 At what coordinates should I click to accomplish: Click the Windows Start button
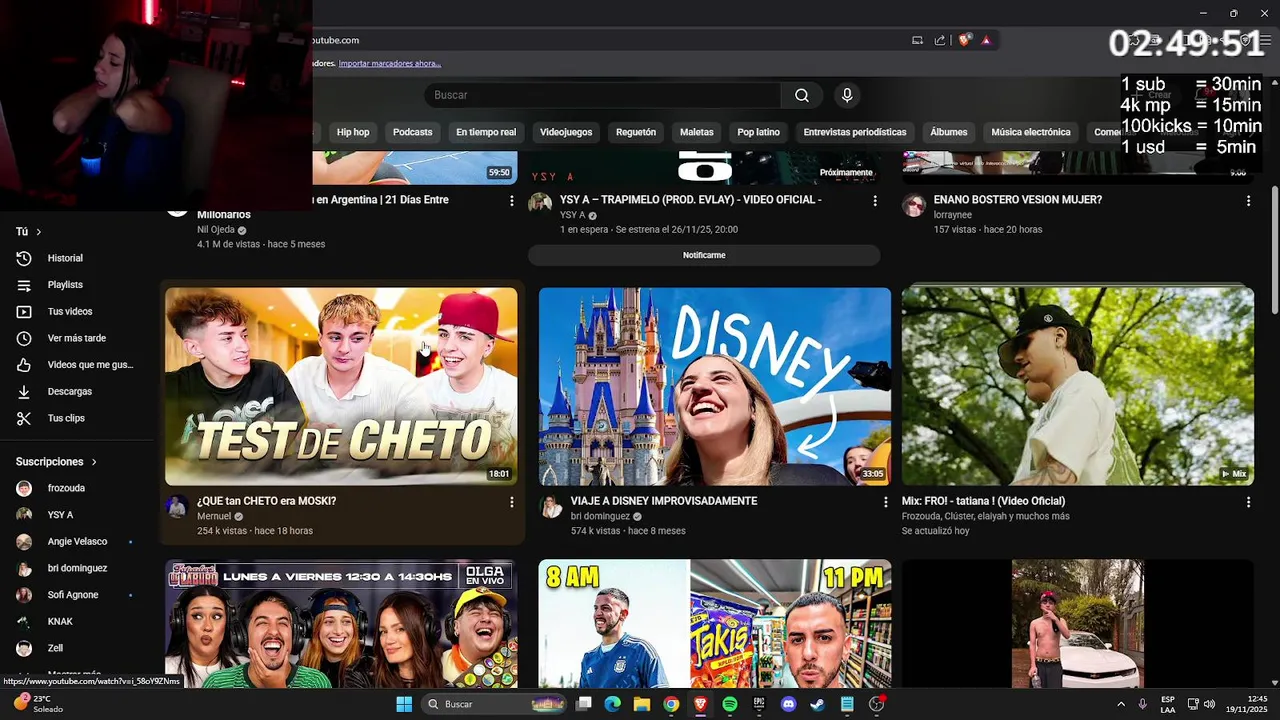(x=404, y=704)
